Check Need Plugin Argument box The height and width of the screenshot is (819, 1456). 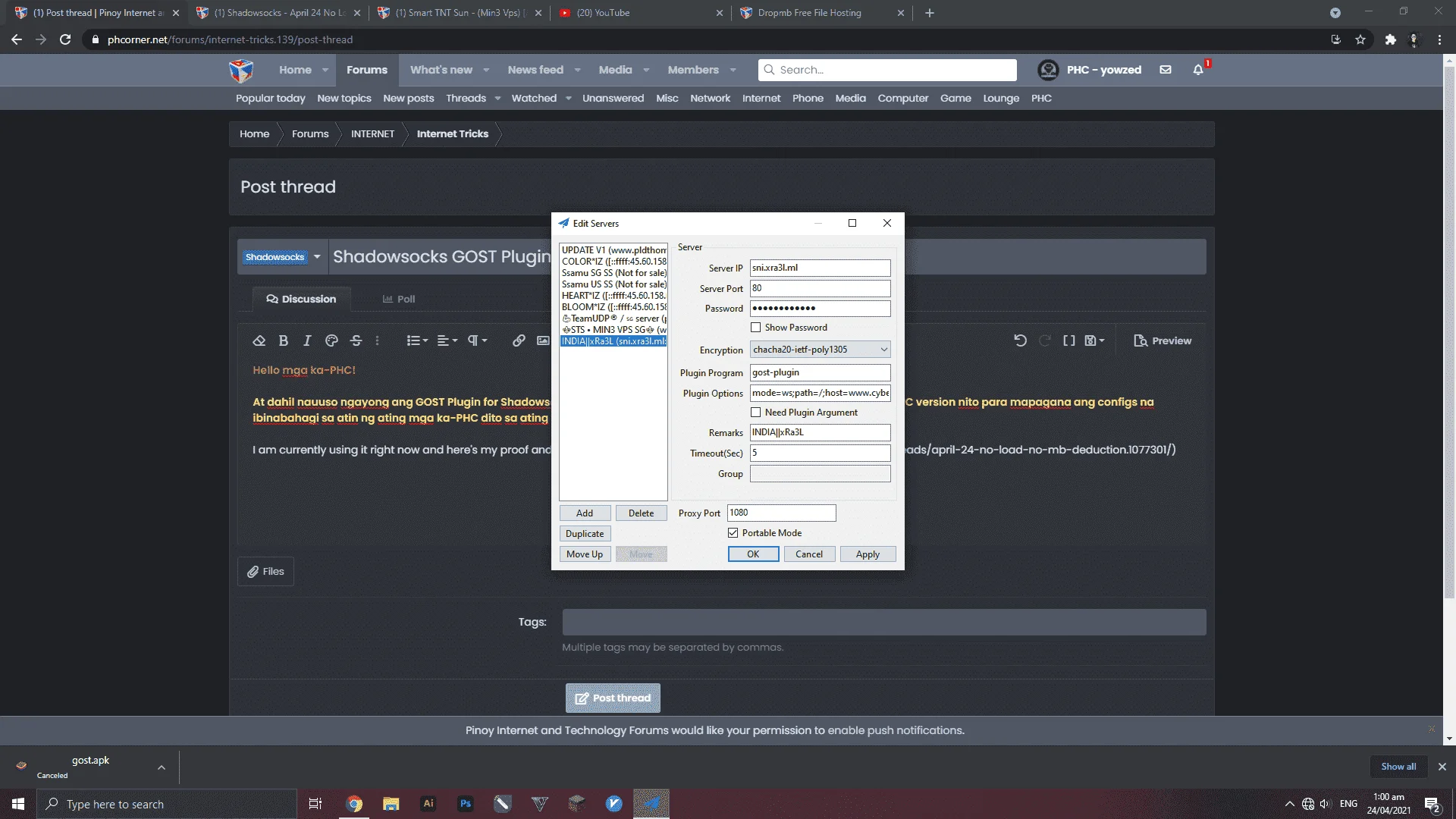tap(755, 413)
